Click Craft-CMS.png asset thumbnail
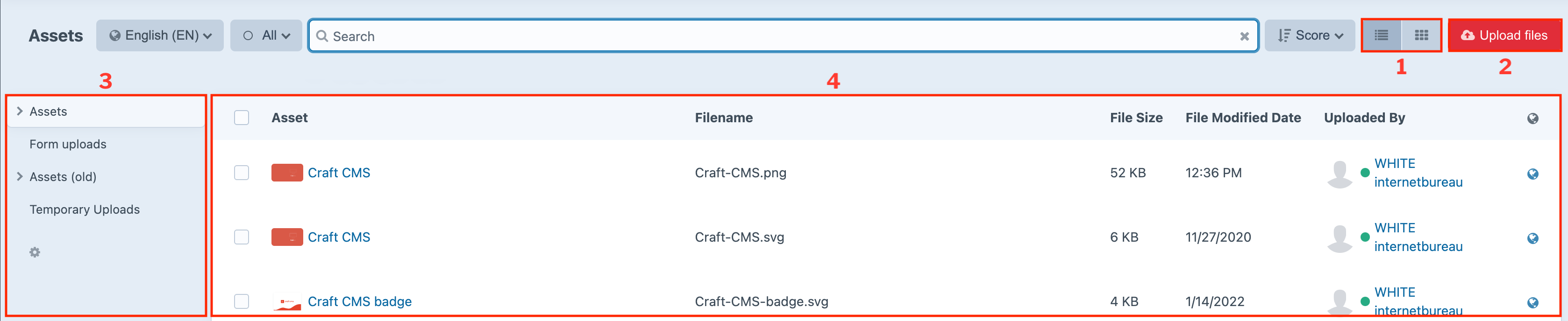The height and width of the screenshot is (321, 1568). 287,173
